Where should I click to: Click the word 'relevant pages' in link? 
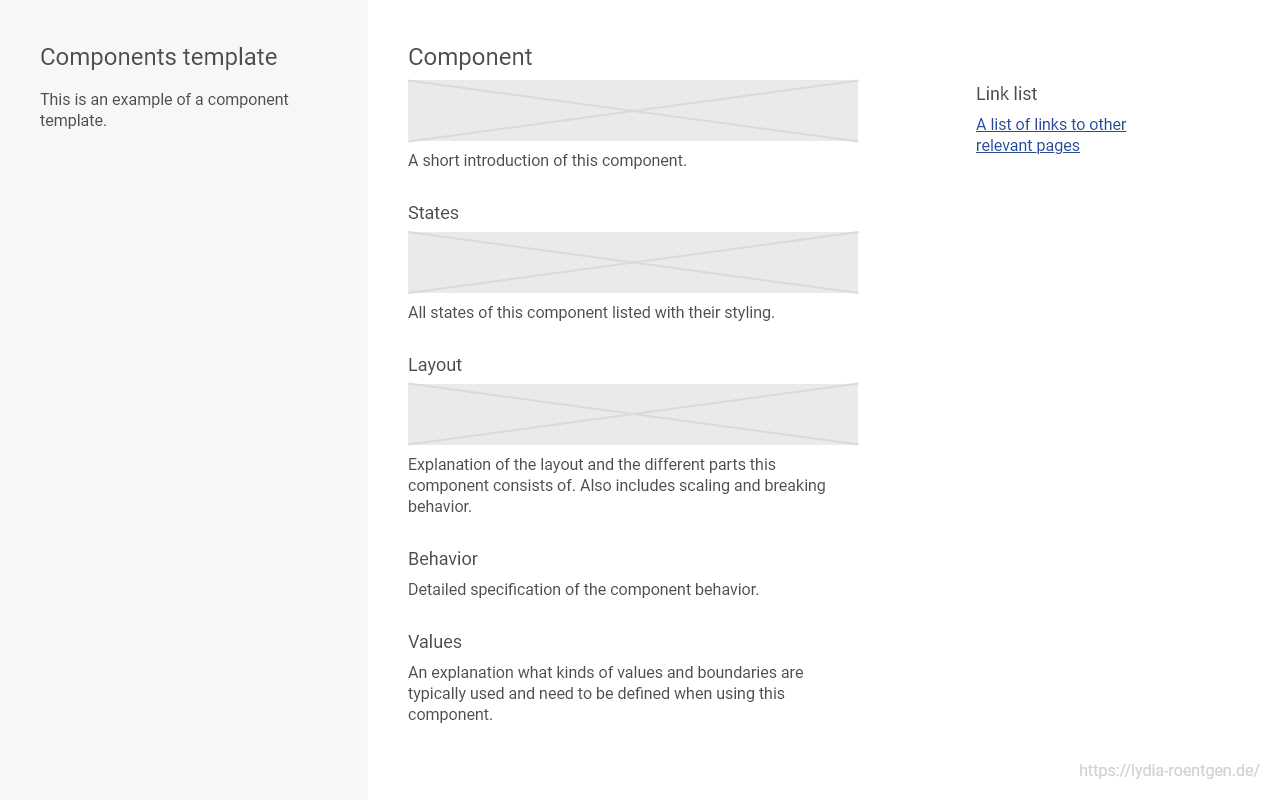click(1028, 146)
